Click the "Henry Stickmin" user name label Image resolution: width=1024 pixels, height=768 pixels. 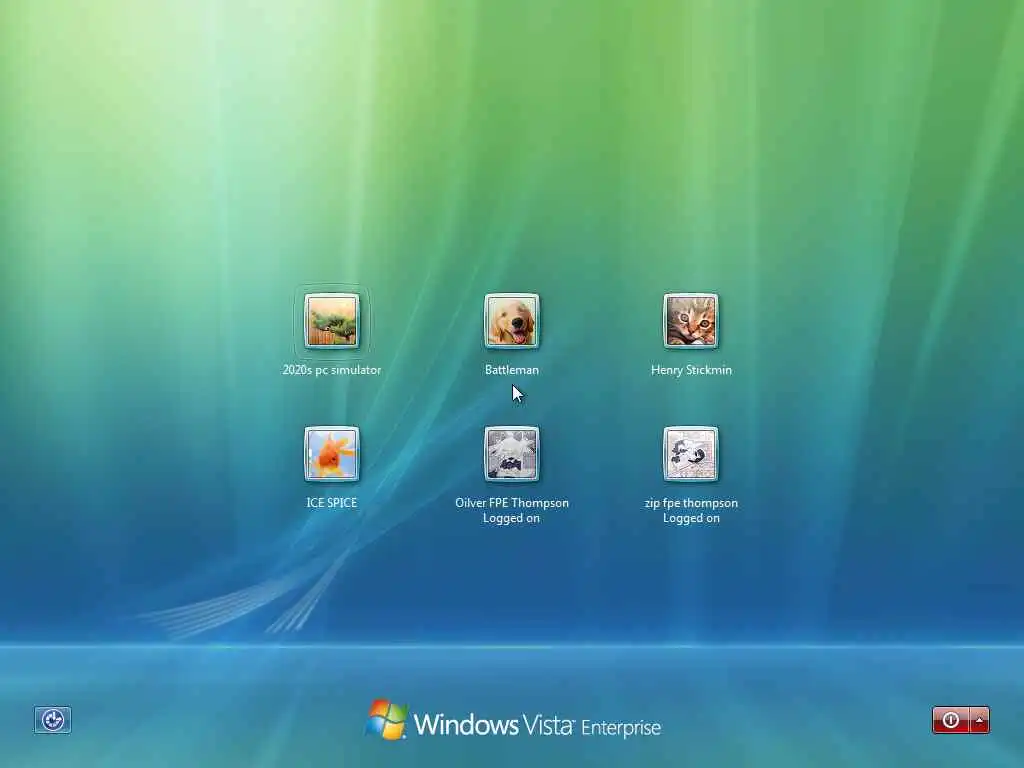[691, 370]
